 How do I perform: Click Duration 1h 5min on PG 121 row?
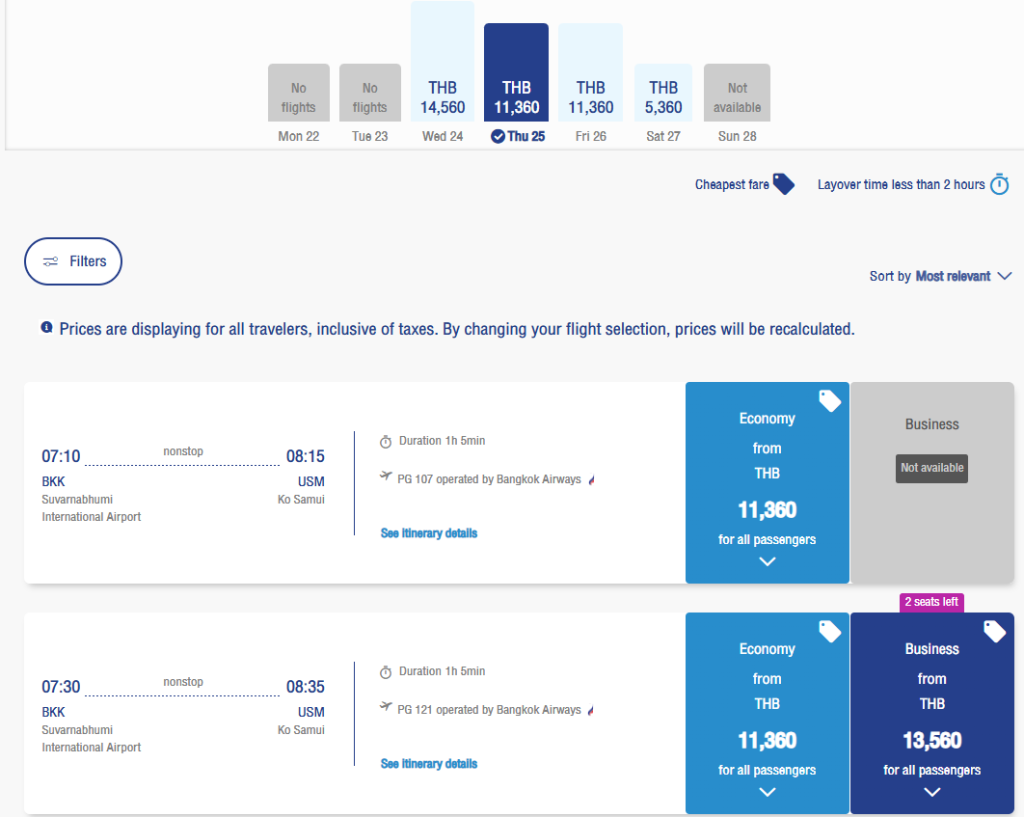click(x=441, y=671)
